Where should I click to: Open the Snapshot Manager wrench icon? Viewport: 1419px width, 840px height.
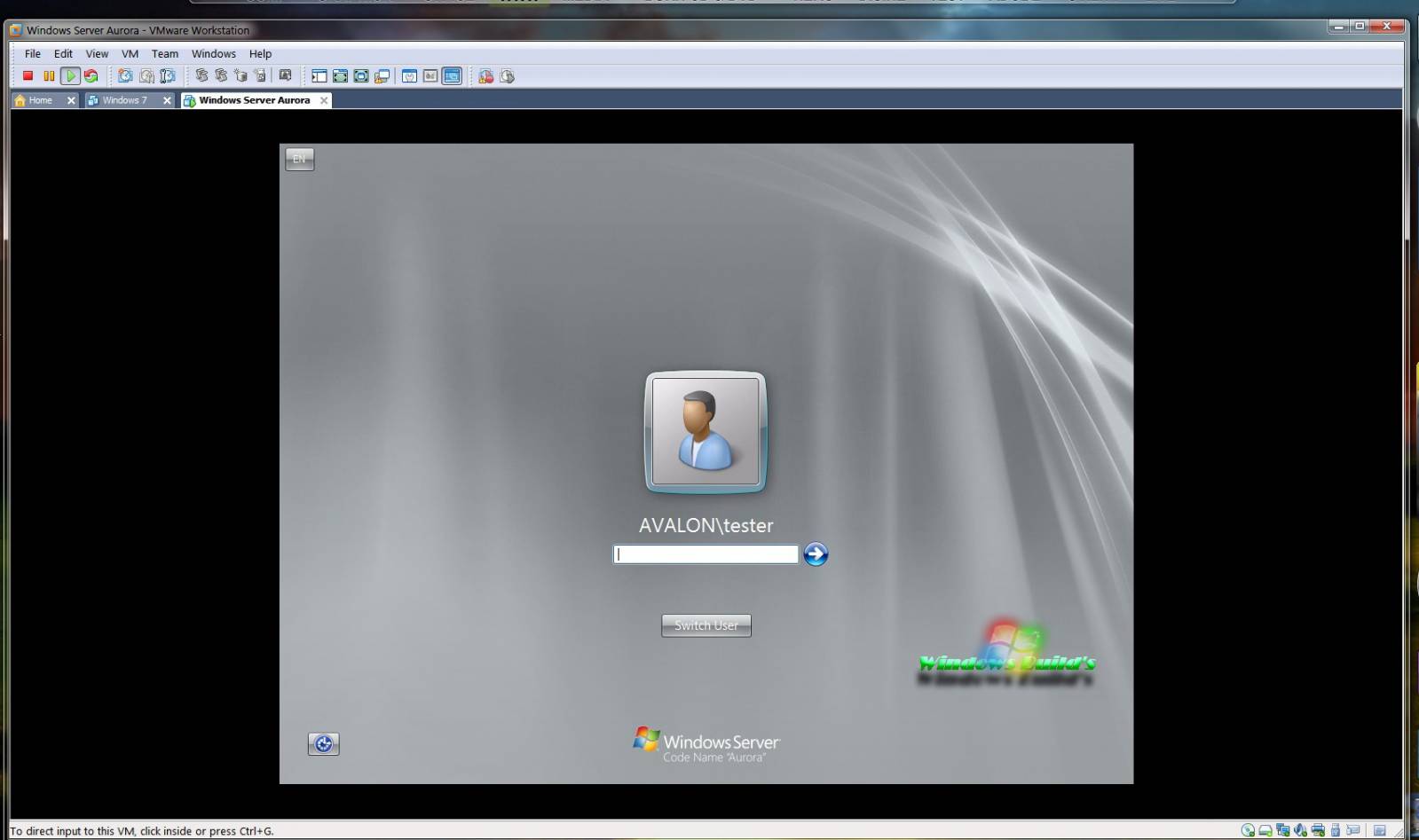tap(168, 76)
